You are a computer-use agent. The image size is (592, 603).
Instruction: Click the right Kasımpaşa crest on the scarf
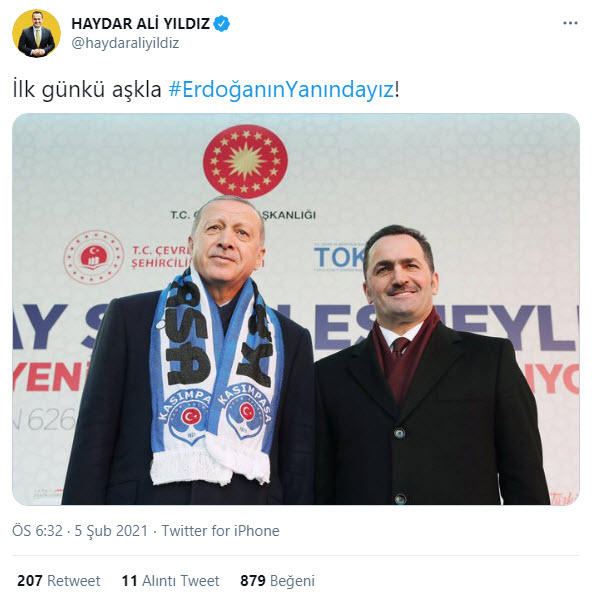click(246, 412)
